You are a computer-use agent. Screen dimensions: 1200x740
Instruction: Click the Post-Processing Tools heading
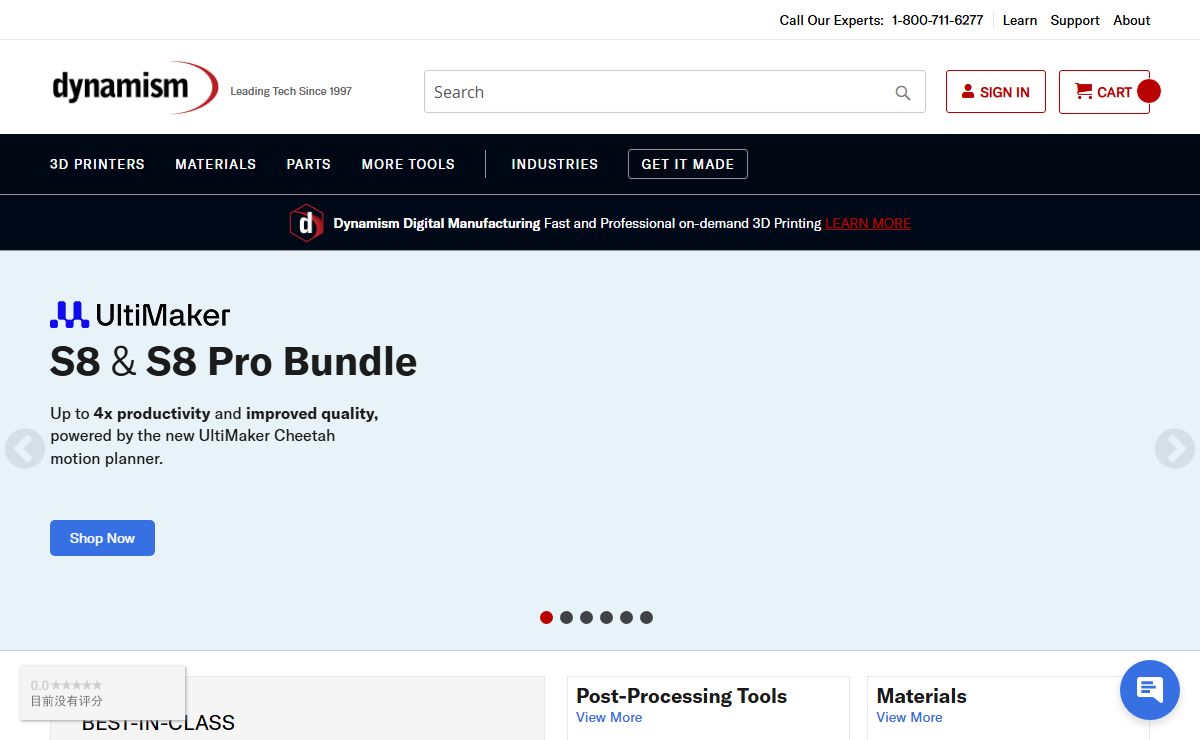click(x=682, y=696)
